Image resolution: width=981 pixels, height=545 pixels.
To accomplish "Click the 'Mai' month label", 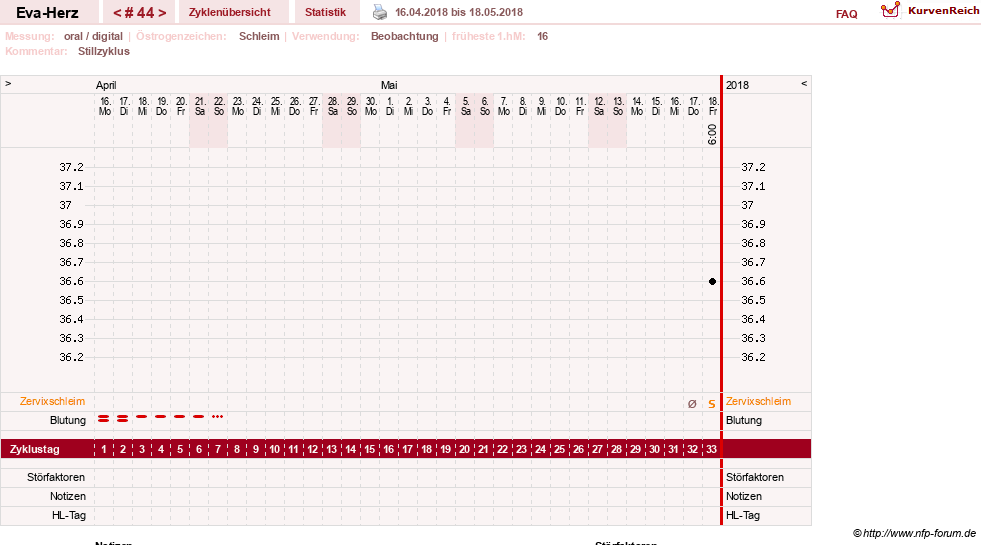I will coord(389,85).
